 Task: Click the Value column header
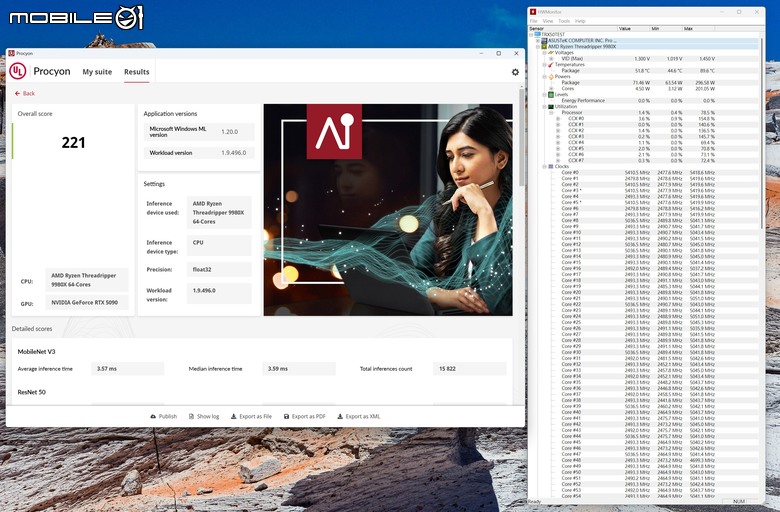click(x=633, y=29)
